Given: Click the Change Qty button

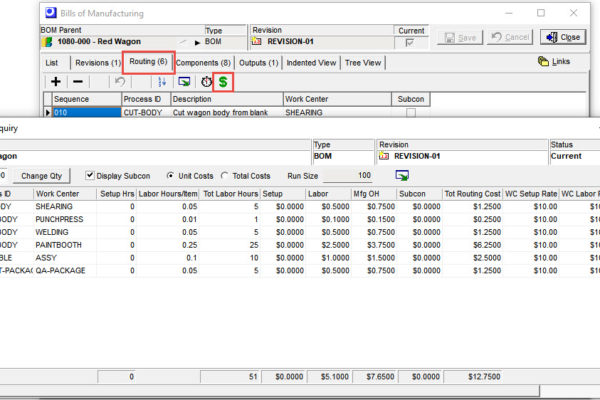Looking at the screenshot, I should pyautogui.click(x=41, y=176).
